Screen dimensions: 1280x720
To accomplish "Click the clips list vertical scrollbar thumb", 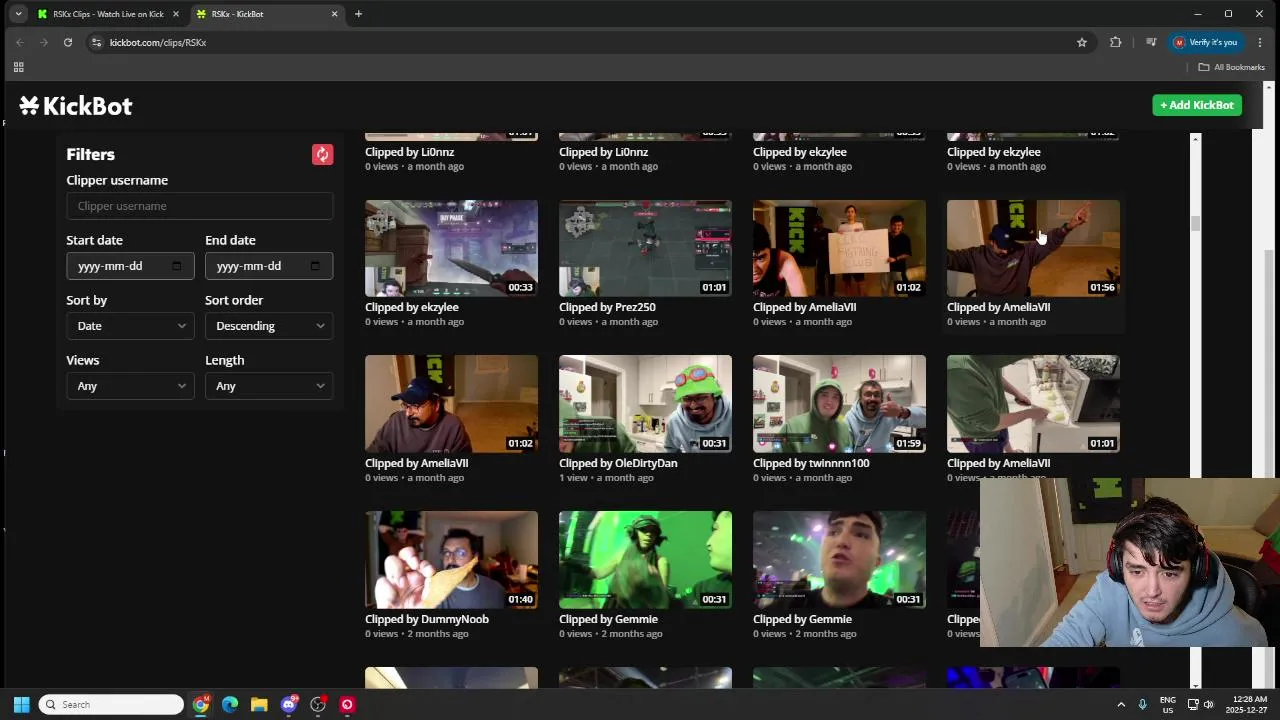I will pyautogui.click(x=1195, y=222).
